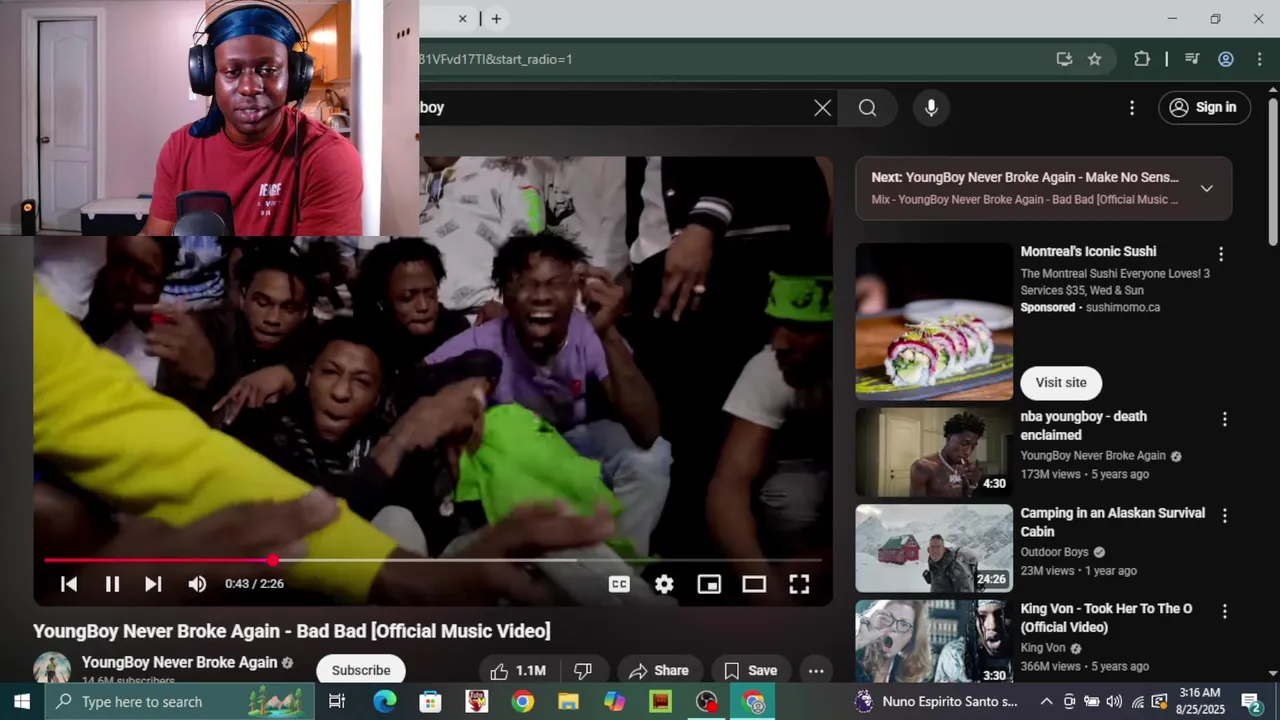Like the video with 1.1M likes
The height and width of the screenshot is (720, 1280).
(518, 670)
